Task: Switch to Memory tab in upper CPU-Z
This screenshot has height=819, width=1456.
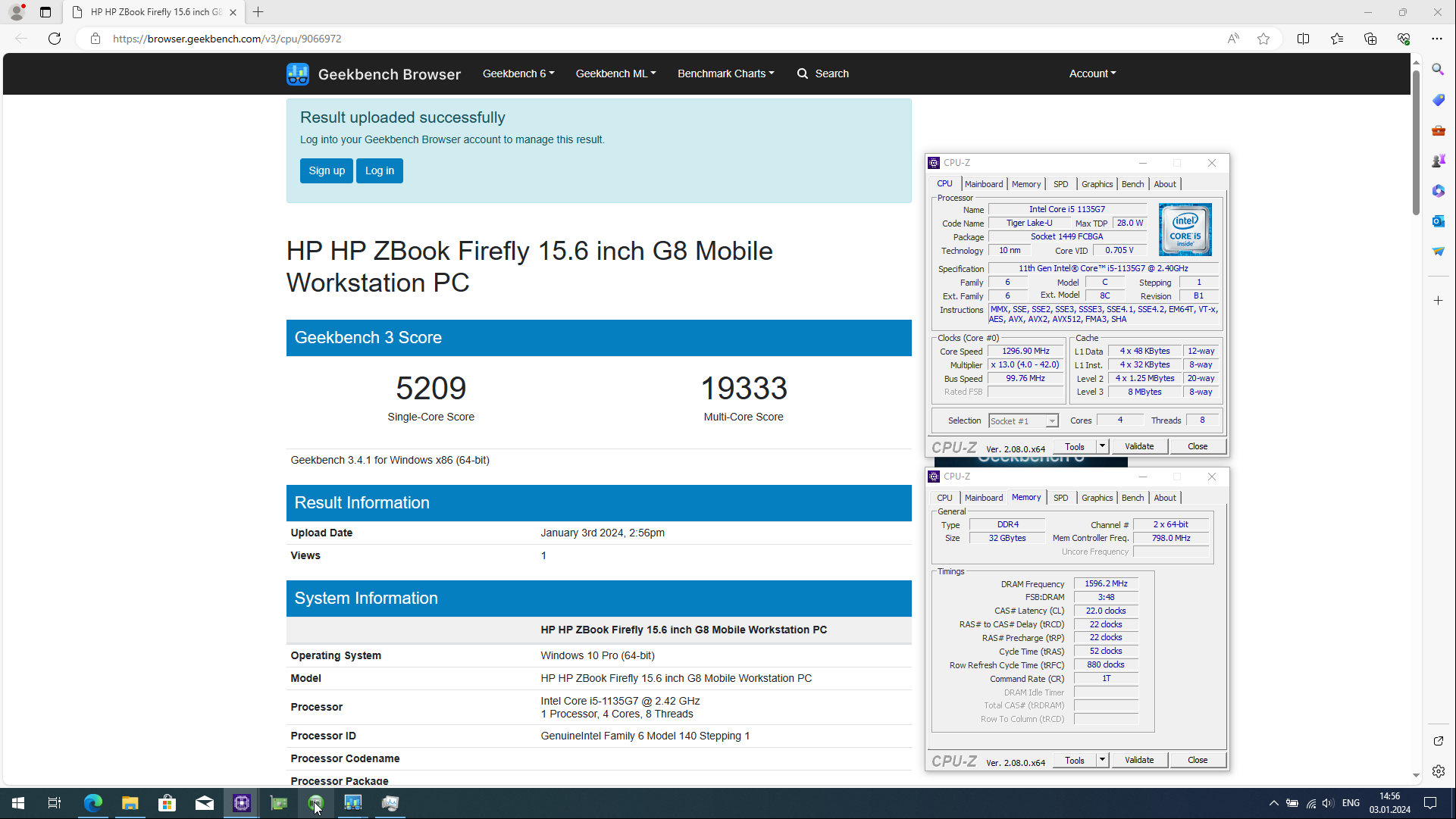Action: pyautogui.click(x=1025, y=184)
